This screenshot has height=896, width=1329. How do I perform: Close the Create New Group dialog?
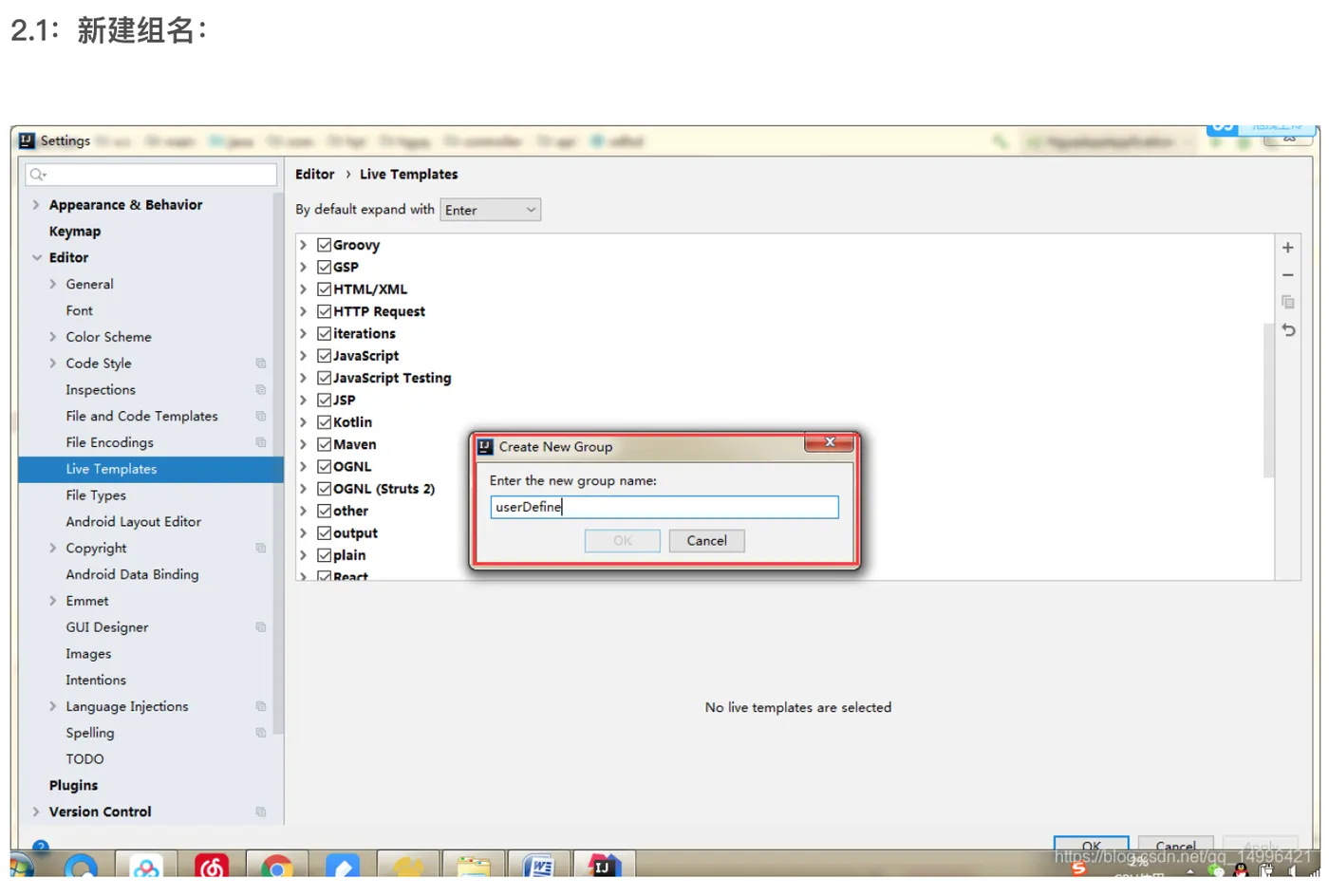point(831,442)
